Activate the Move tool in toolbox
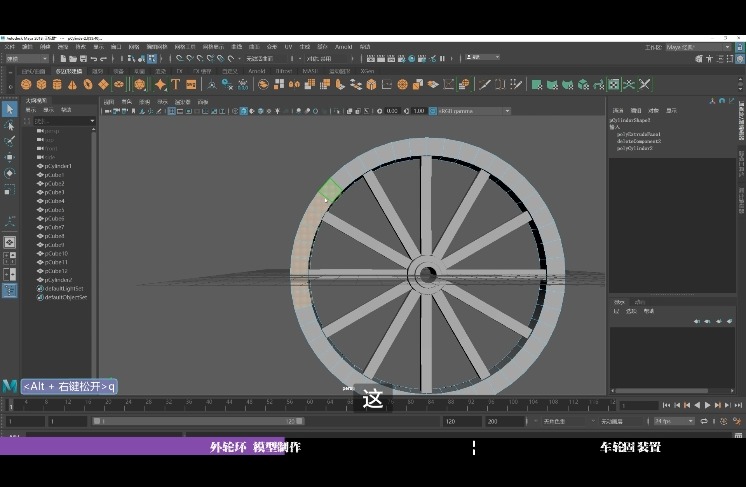 coord(10,157)
